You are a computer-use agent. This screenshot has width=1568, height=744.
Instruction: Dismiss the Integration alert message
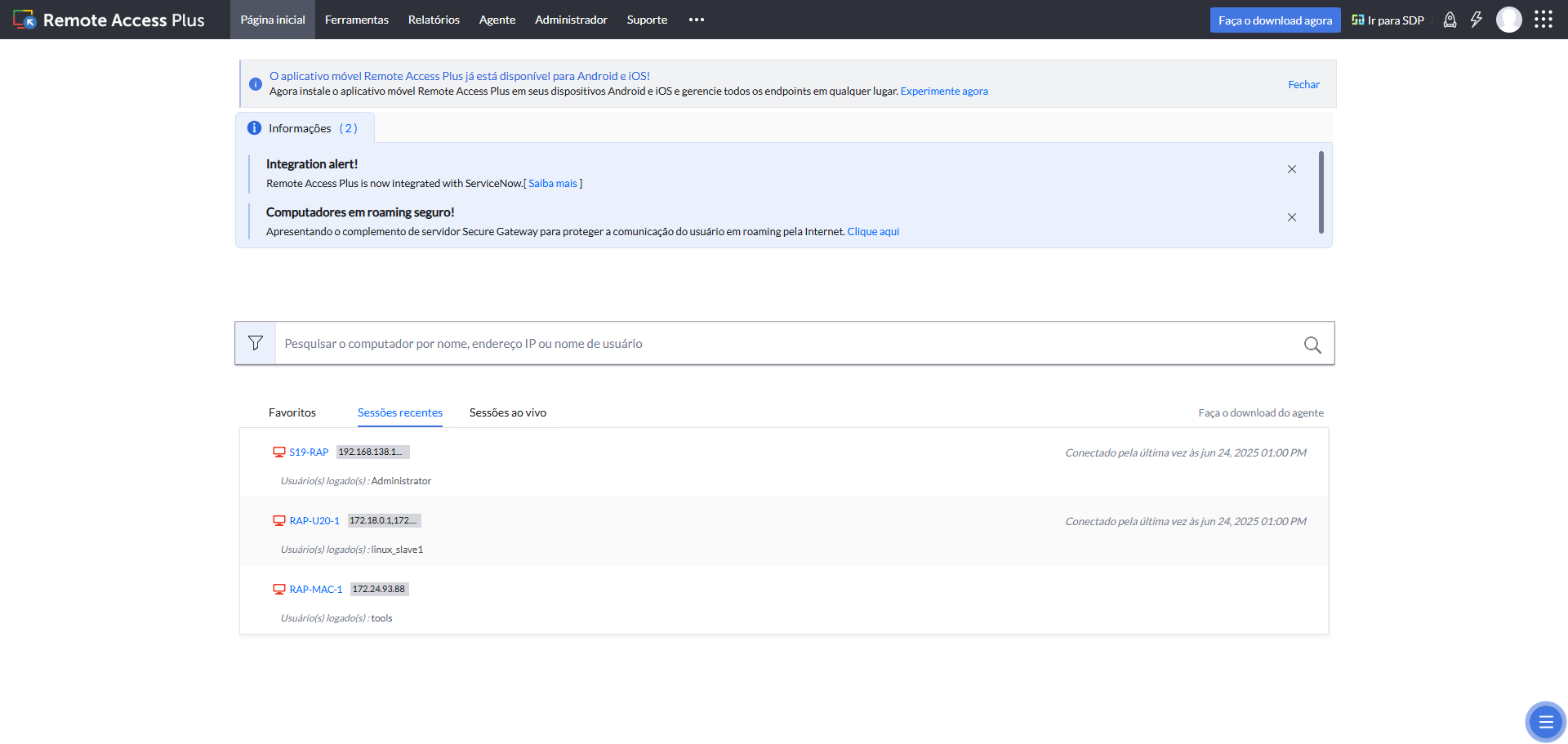coord(1292,169)
